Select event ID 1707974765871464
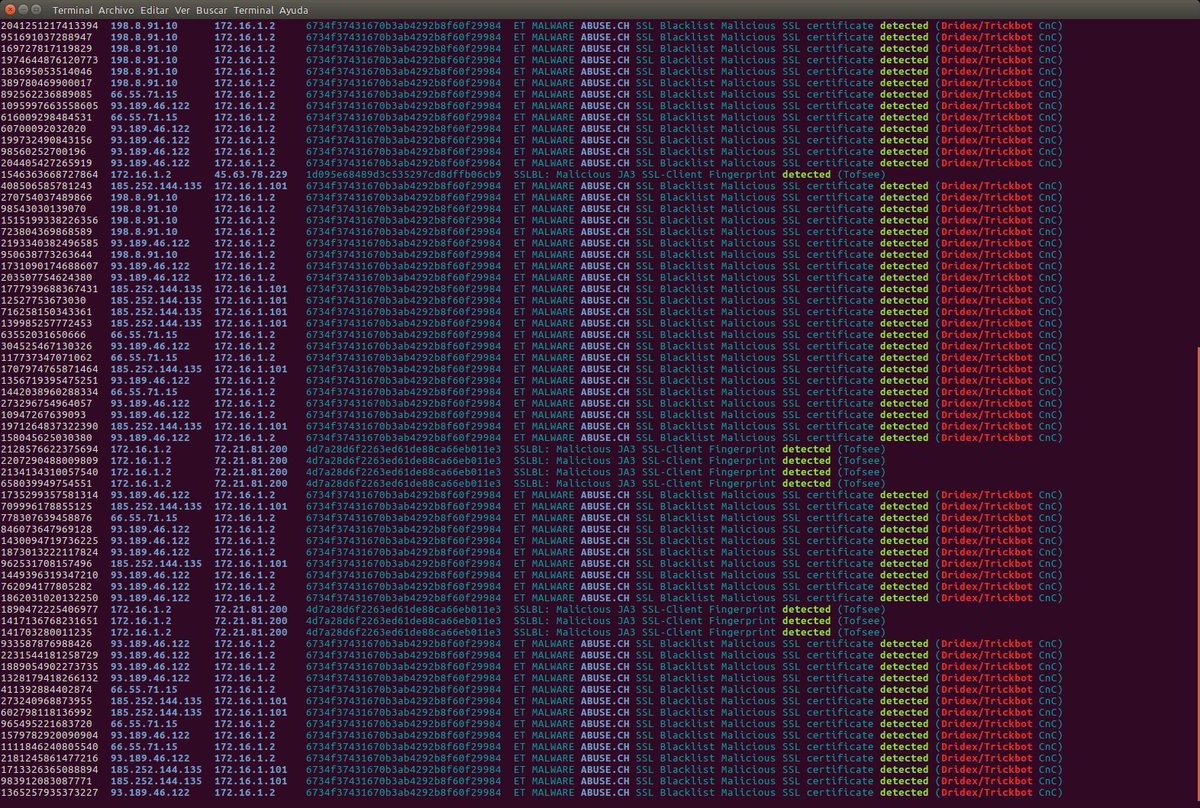Image resolution: width=1200 pixels, height=808 pixels. point(50,369)
